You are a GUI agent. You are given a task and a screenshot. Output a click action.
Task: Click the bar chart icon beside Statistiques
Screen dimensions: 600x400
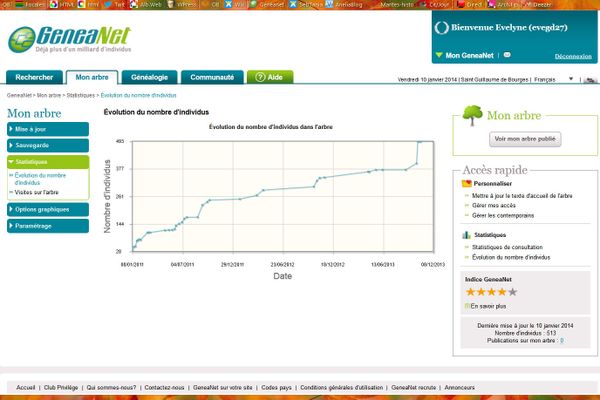point(466,235)
